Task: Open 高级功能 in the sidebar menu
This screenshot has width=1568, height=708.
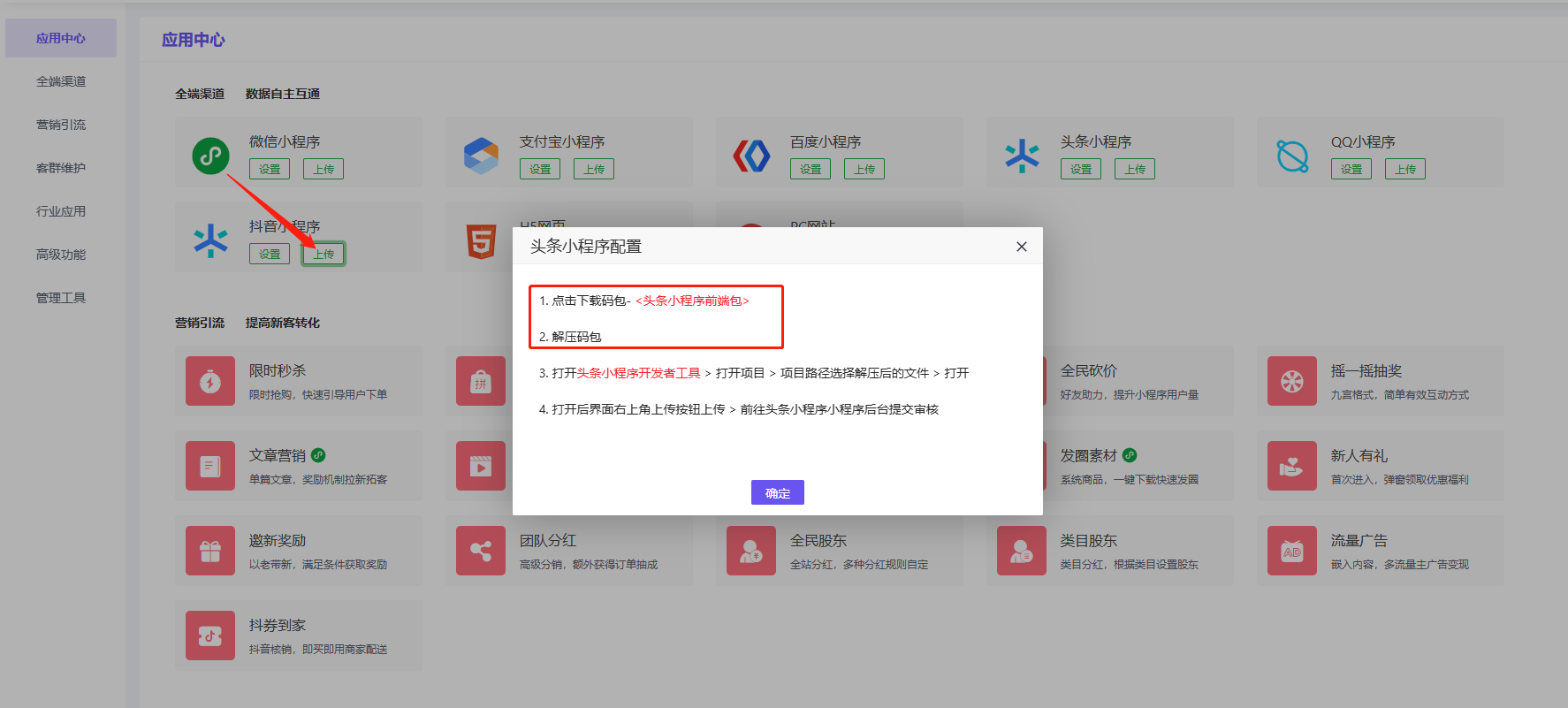Action: [61, 255]
